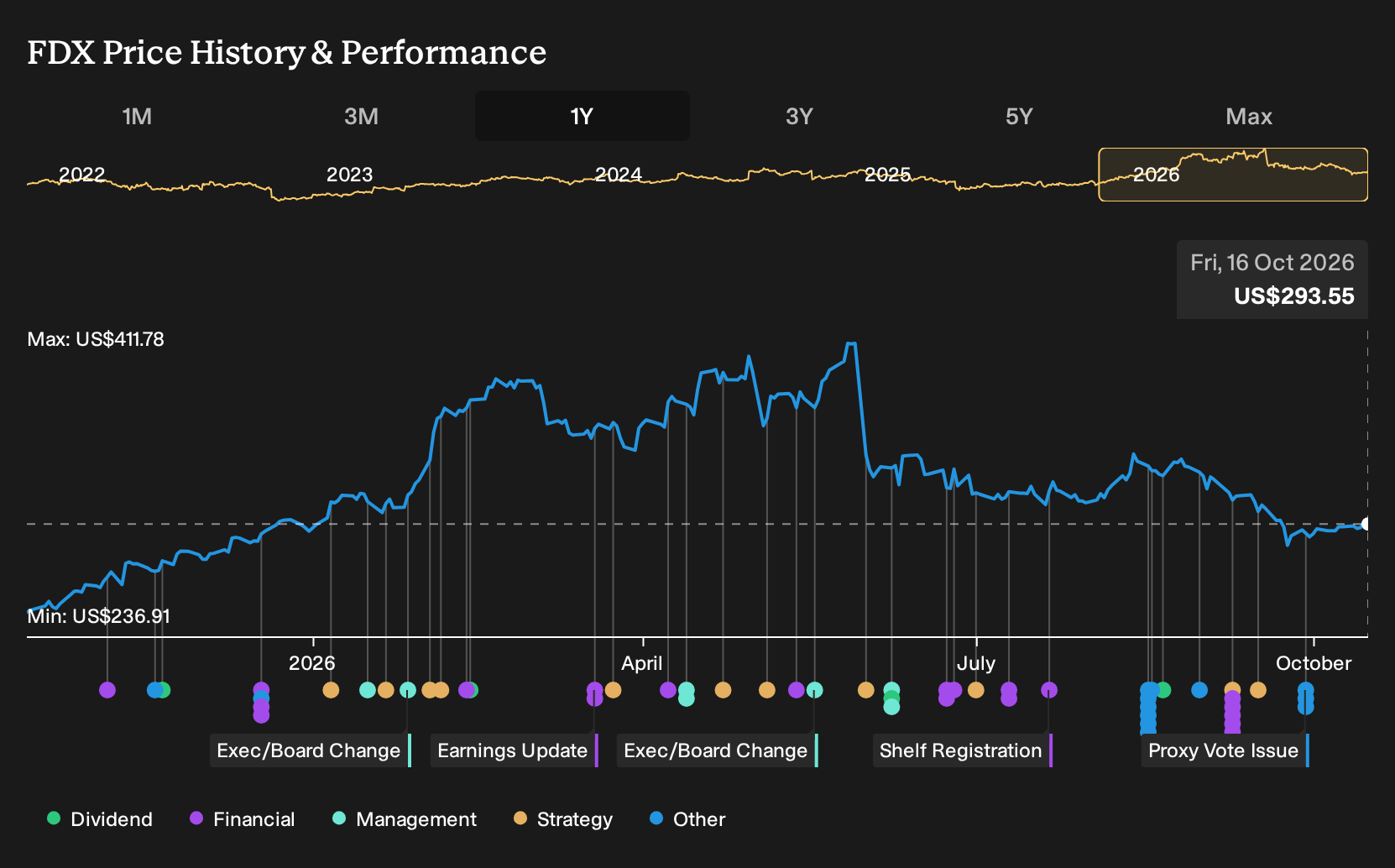Toggle the Financial events legend filter

pos(243,818)
